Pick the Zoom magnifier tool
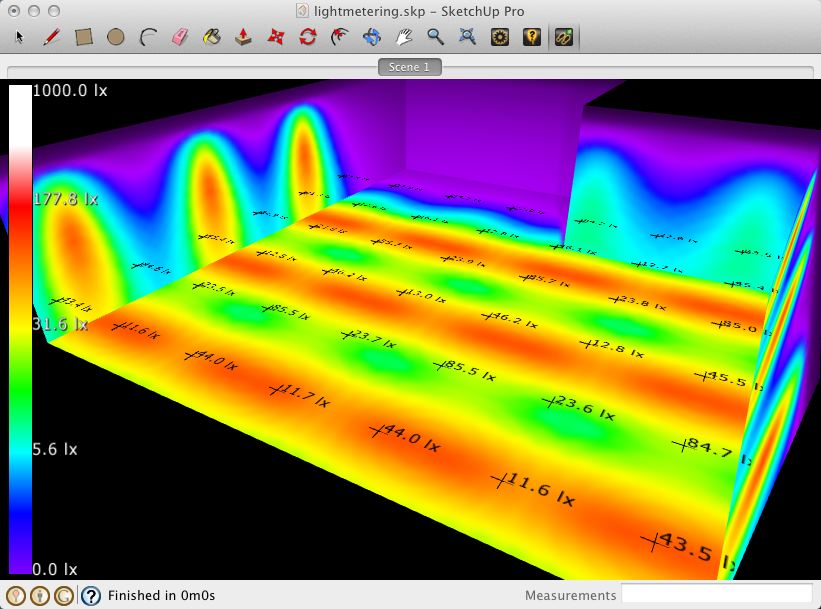 (x=435, y=37)
